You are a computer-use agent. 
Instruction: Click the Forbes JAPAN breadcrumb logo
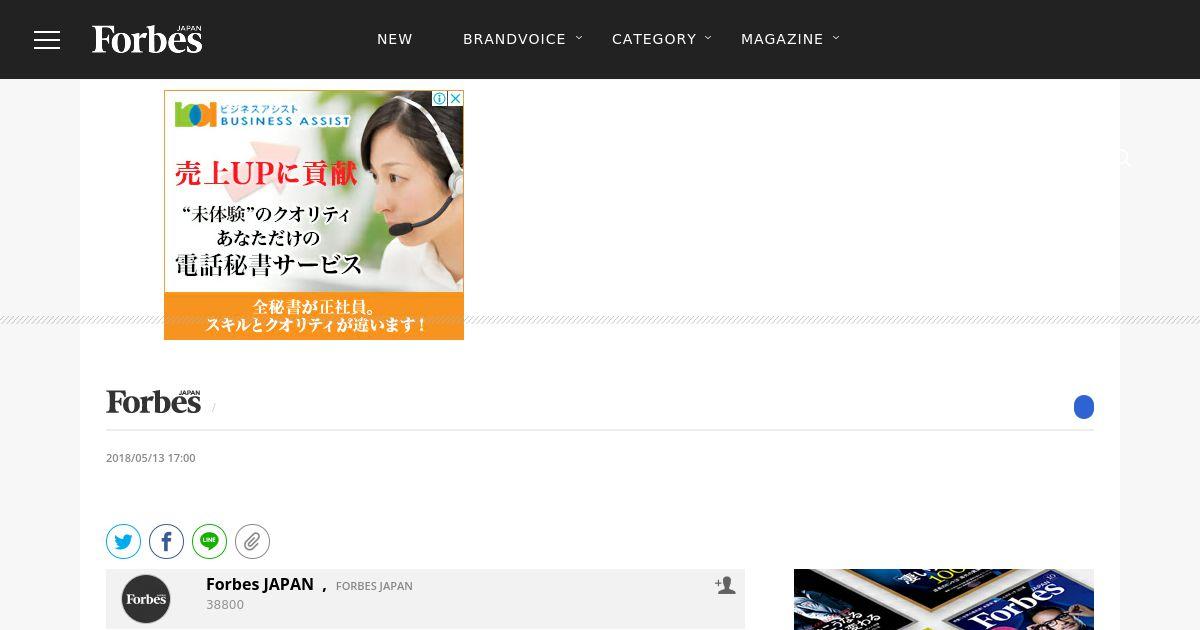coord(154,401)
